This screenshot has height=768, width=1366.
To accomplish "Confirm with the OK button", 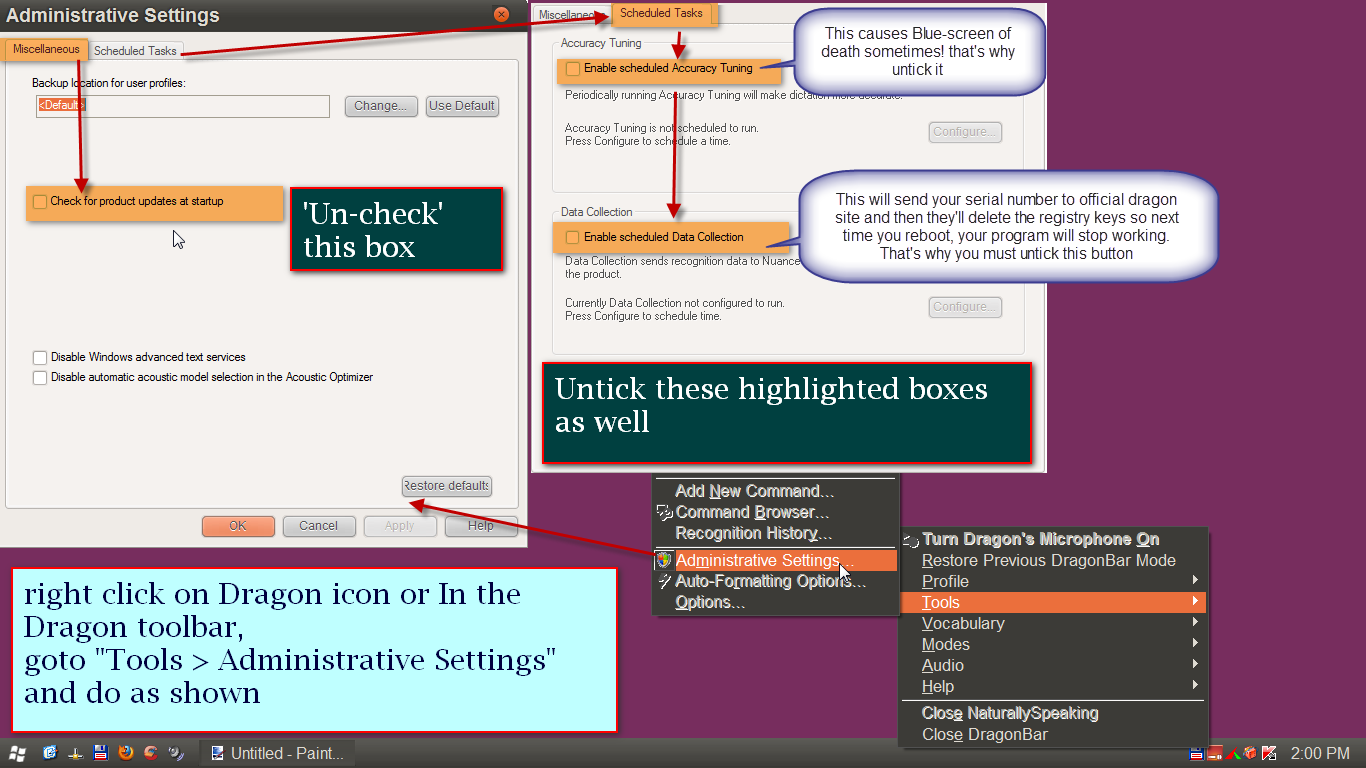I will click(238, 525).
